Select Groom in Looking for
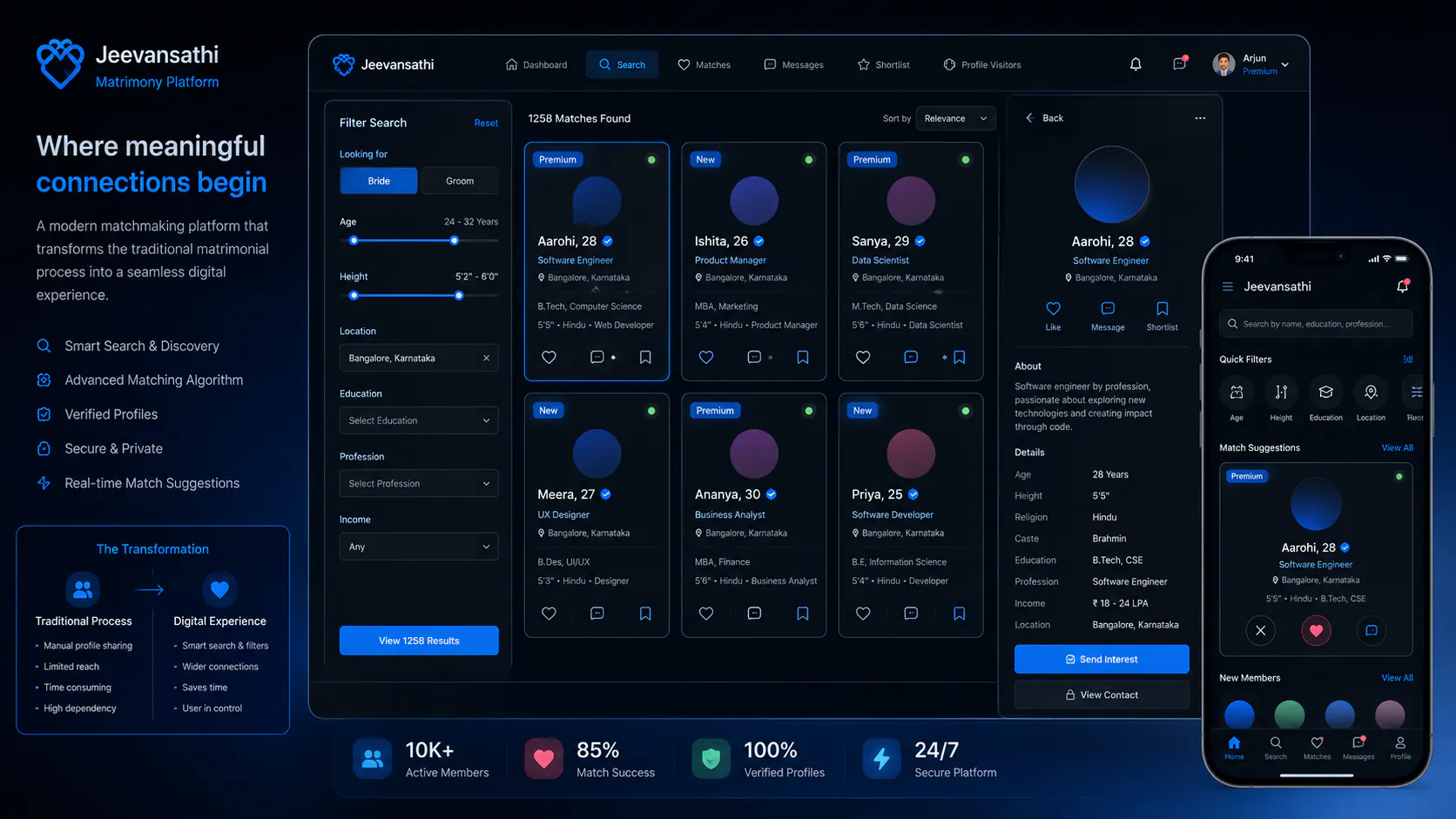The width and height of the screenshot is (1456, 819). pyautogui.click(x=460, y=181)
